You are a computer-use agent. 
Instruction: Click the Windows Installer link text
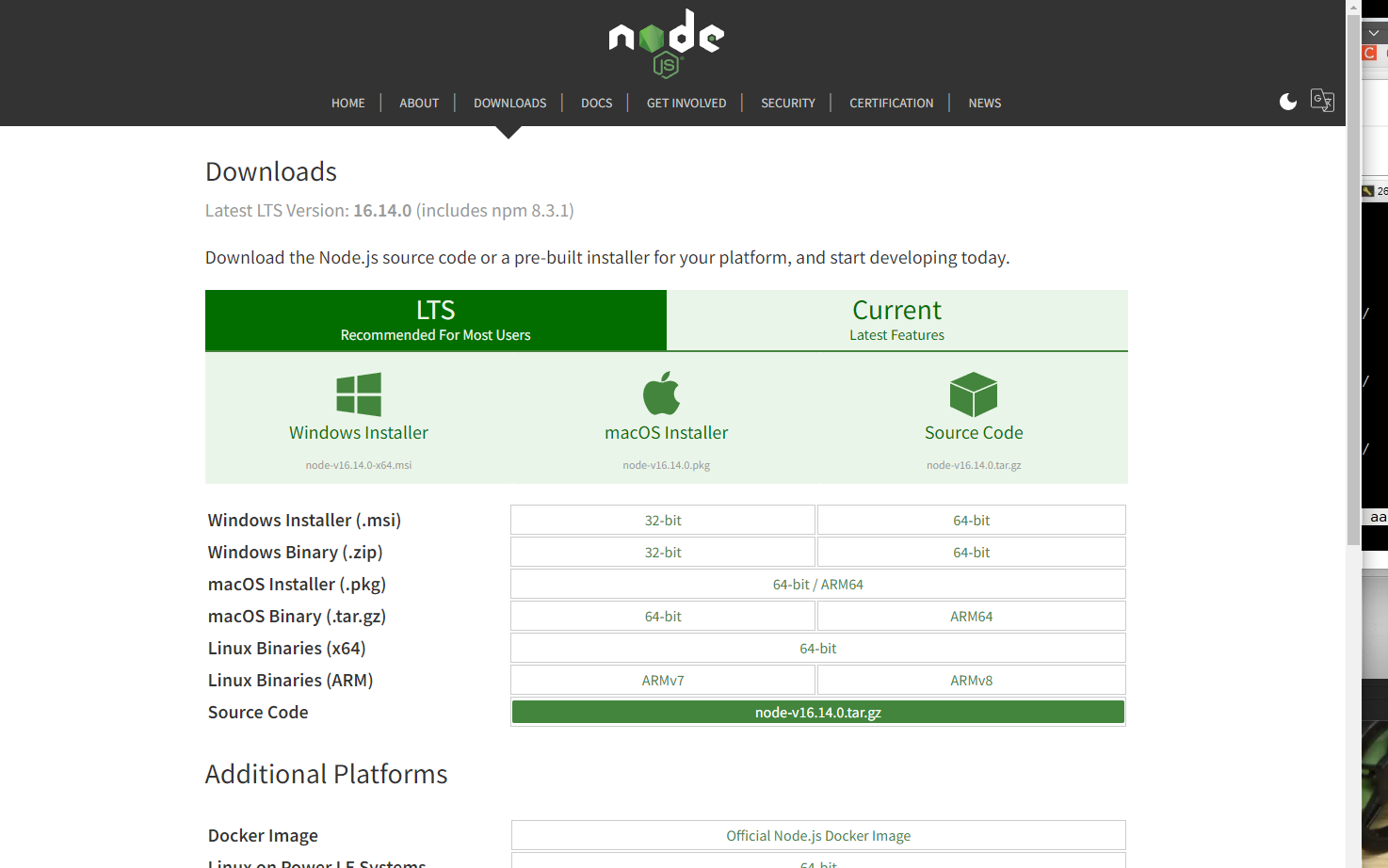point(359,433)
